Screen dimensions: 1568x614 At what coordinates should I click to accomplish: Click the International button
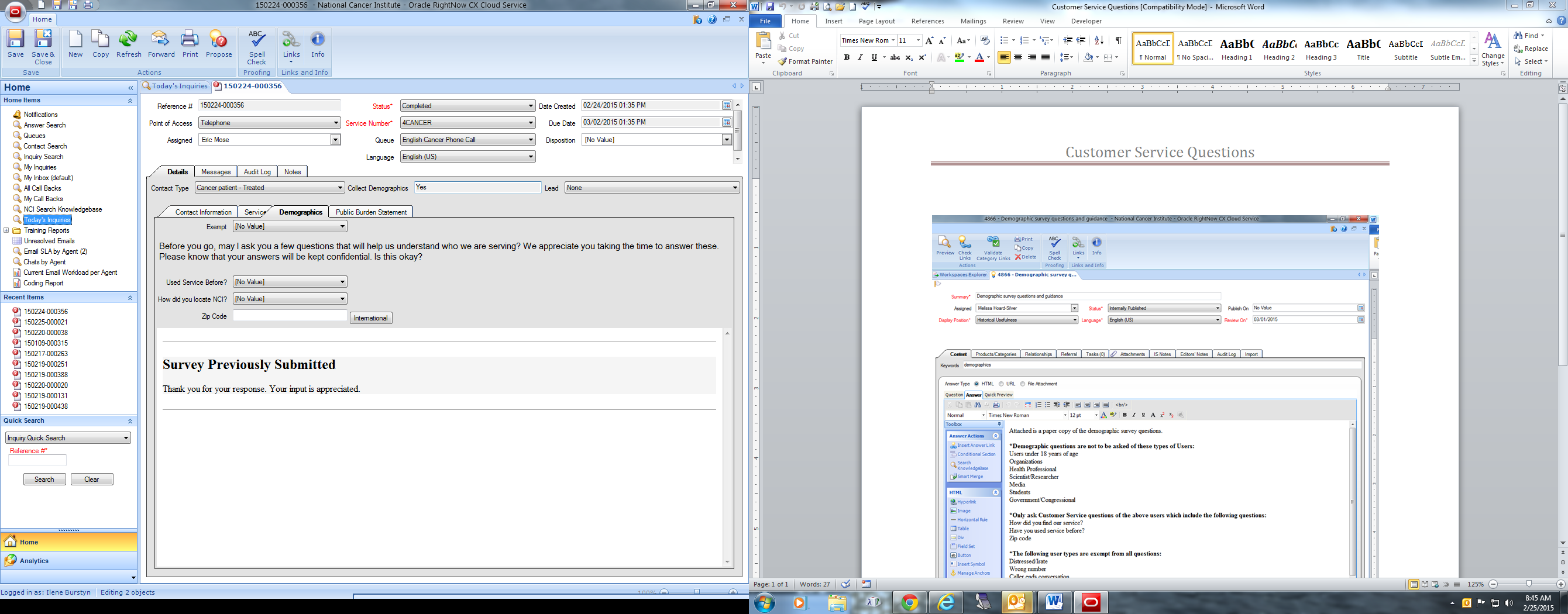point(371,318)
